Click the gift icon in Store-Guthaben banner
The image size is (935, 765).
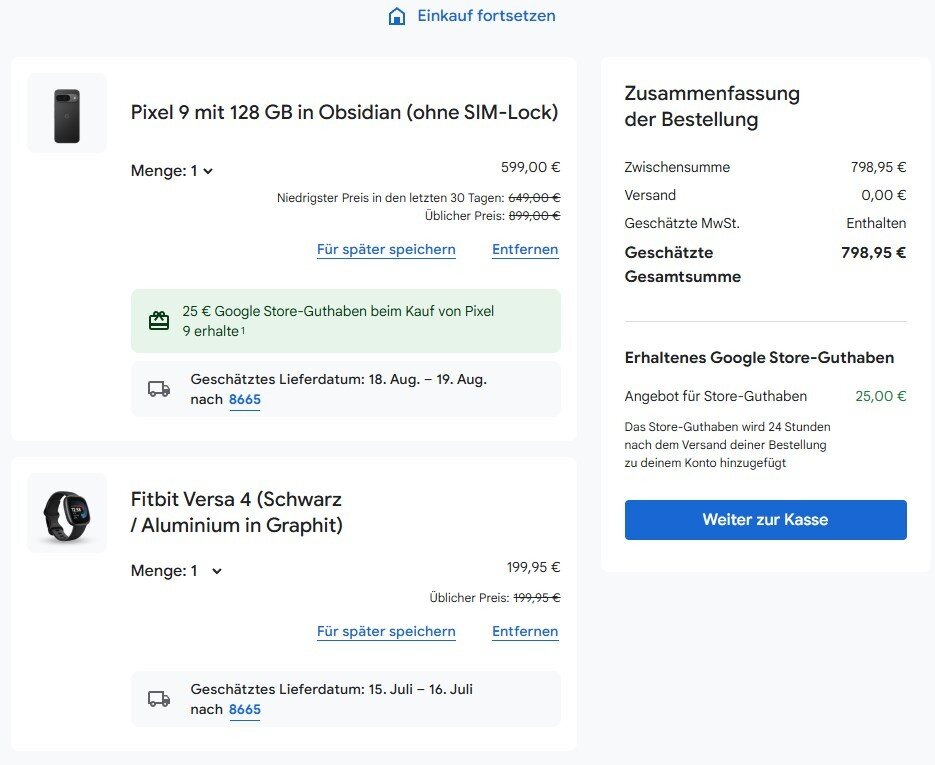[x=159, y=321]
